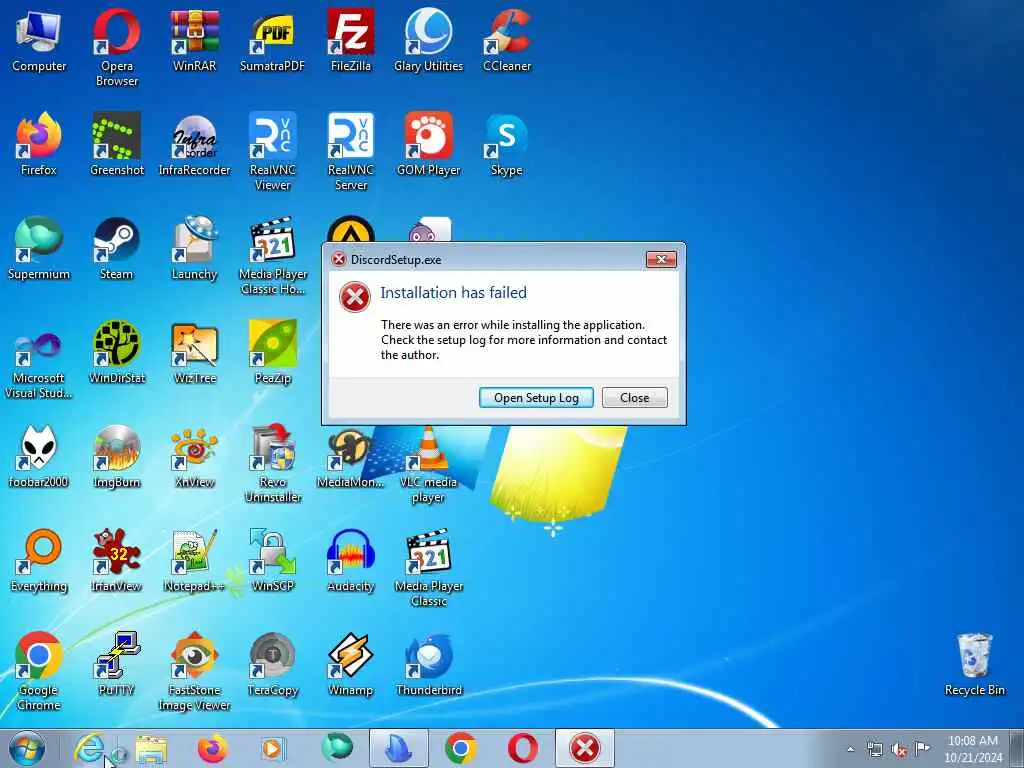The height and width of the screenshot is (768, 1024).
Task: Click the XnView desktop icon
Action: (x=195, y=456)
